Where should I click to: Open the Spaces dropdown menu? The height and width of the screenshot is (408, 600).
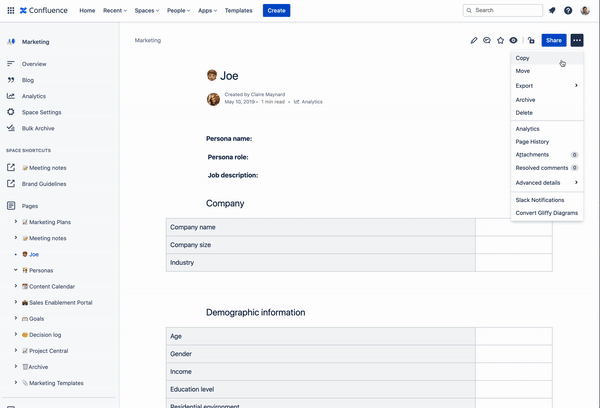[147, 10]
